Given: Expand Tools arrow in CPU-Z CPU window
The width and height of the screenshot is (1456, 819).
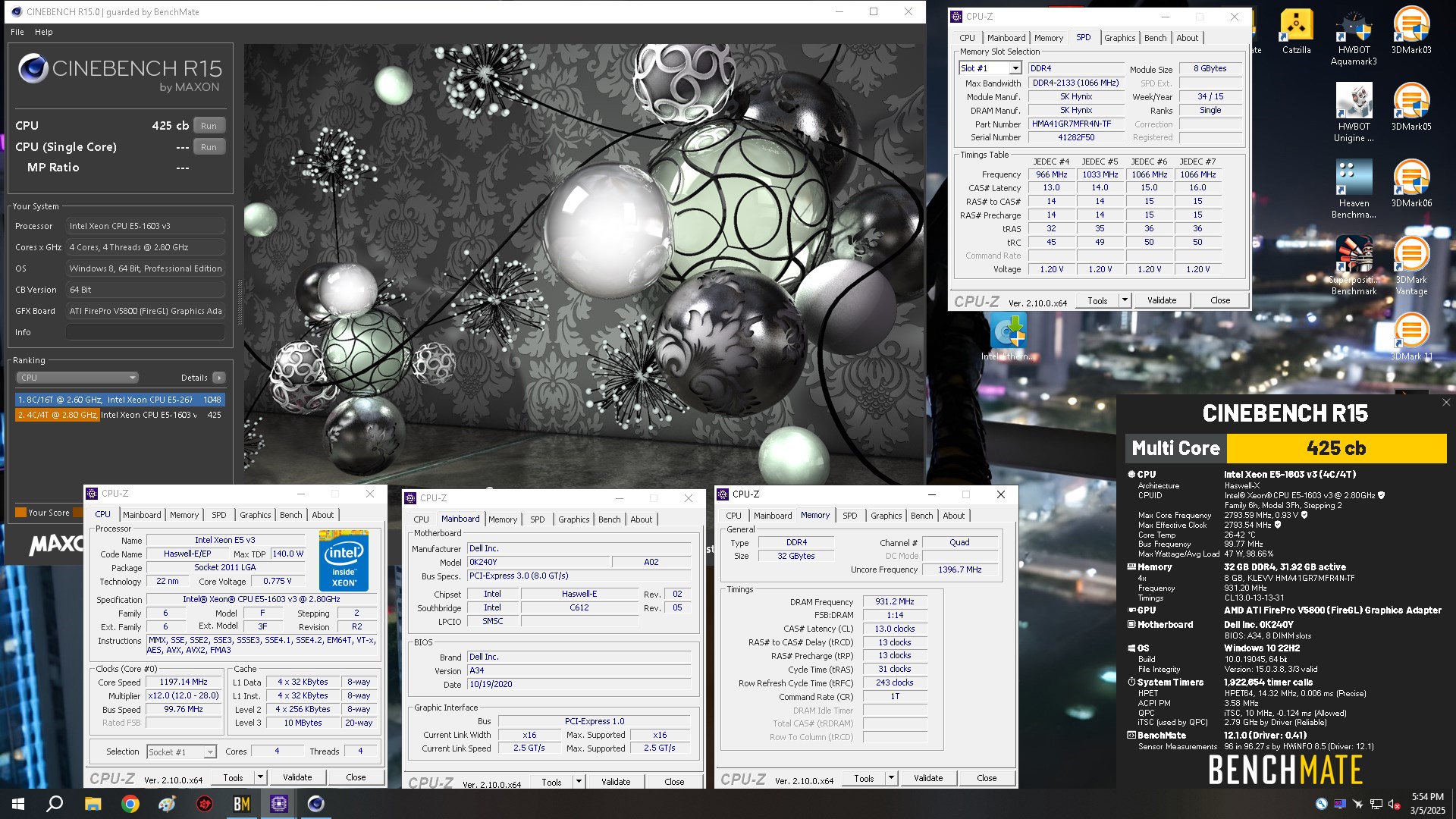Looking at the screenshot, I should [260, 777].
